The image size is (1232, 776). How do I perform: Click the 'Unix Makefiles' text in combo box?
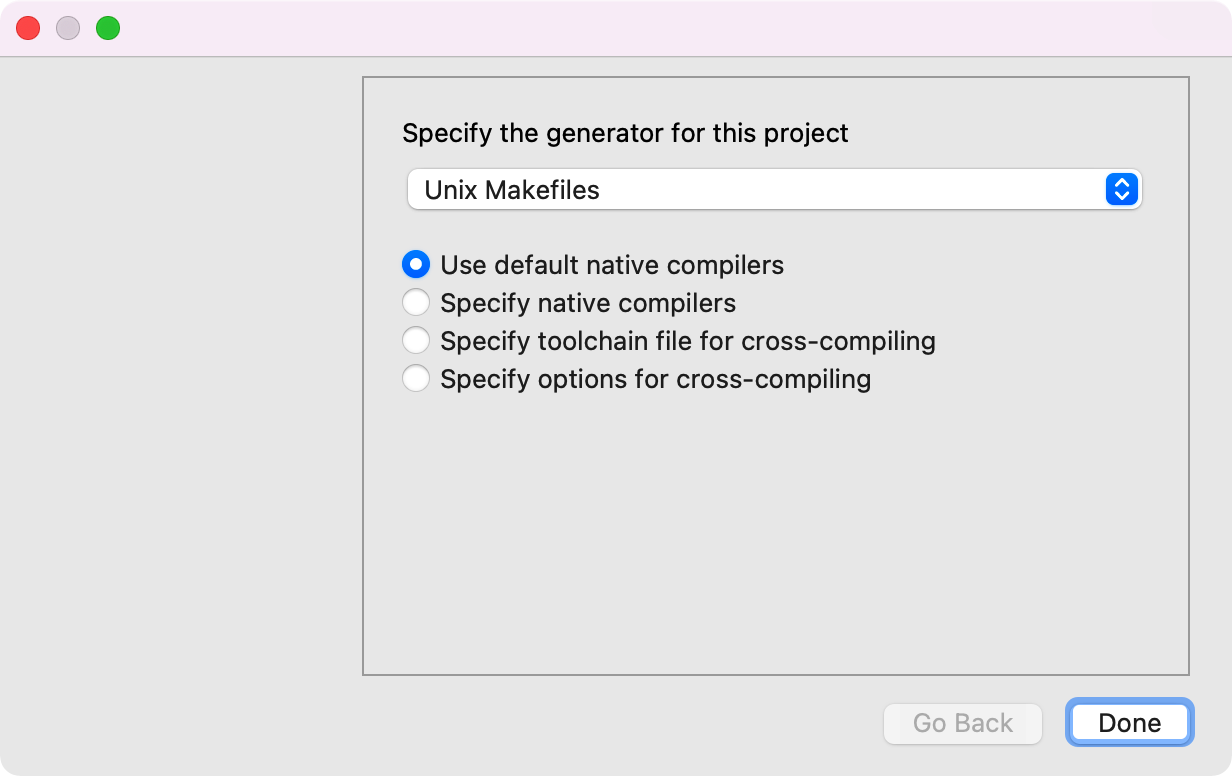click(512, 190)
